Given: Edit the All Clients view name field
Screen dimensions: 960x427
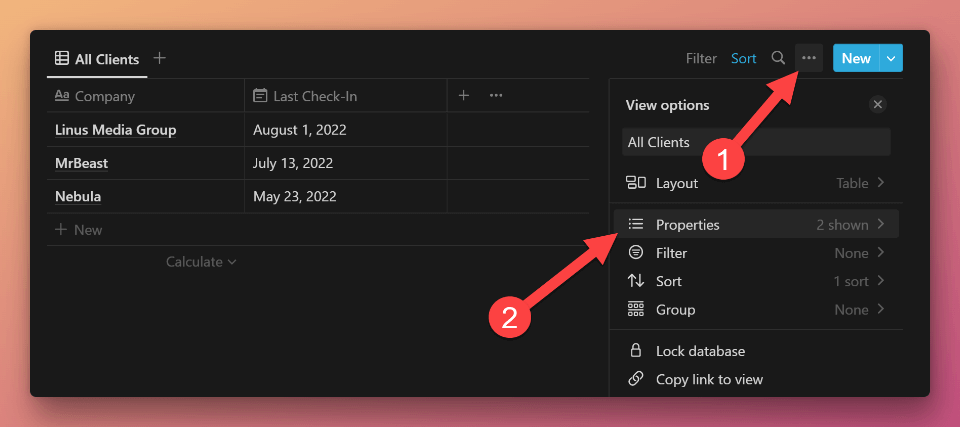Looking at the screenshot, I should 756,142.
